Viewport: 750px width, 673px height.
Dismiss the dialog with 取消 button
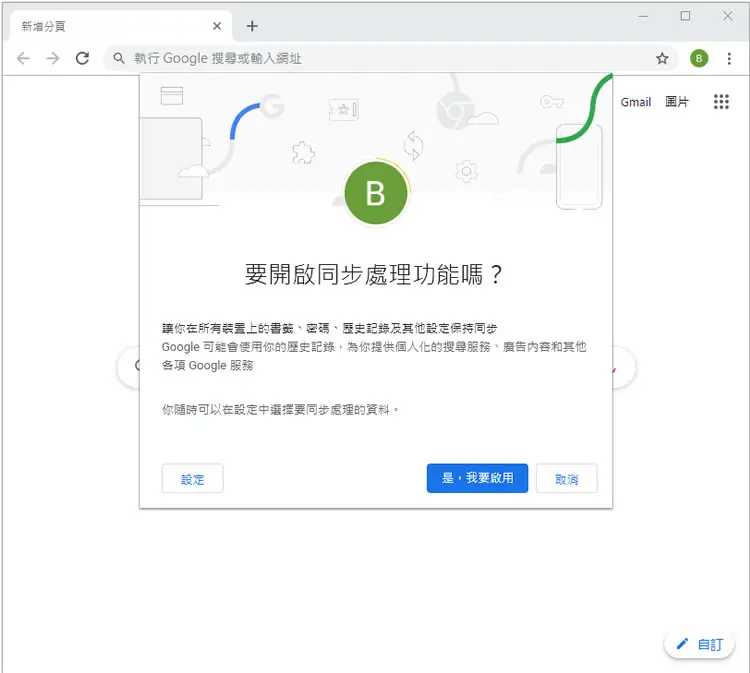(x=567, y=478)
